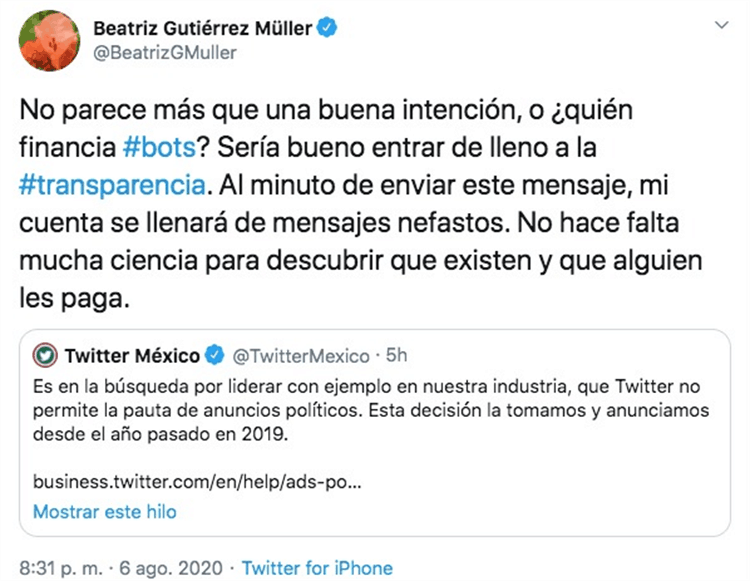Click 'Mostrar este hilo' to show thread

pyautogui.click(x=105, y=511)
